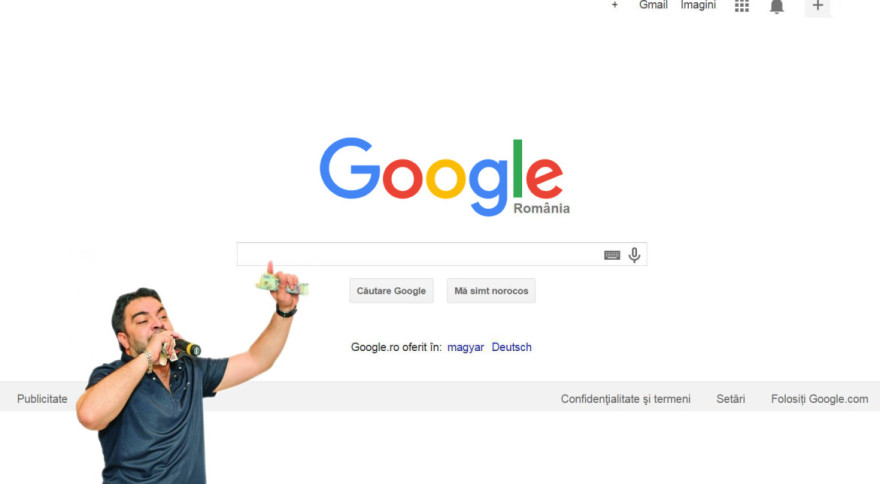Viewport: 880px width, 484px height.
Task: Open the on-screen keyboard icon in search box
Action: pos(612,255)
